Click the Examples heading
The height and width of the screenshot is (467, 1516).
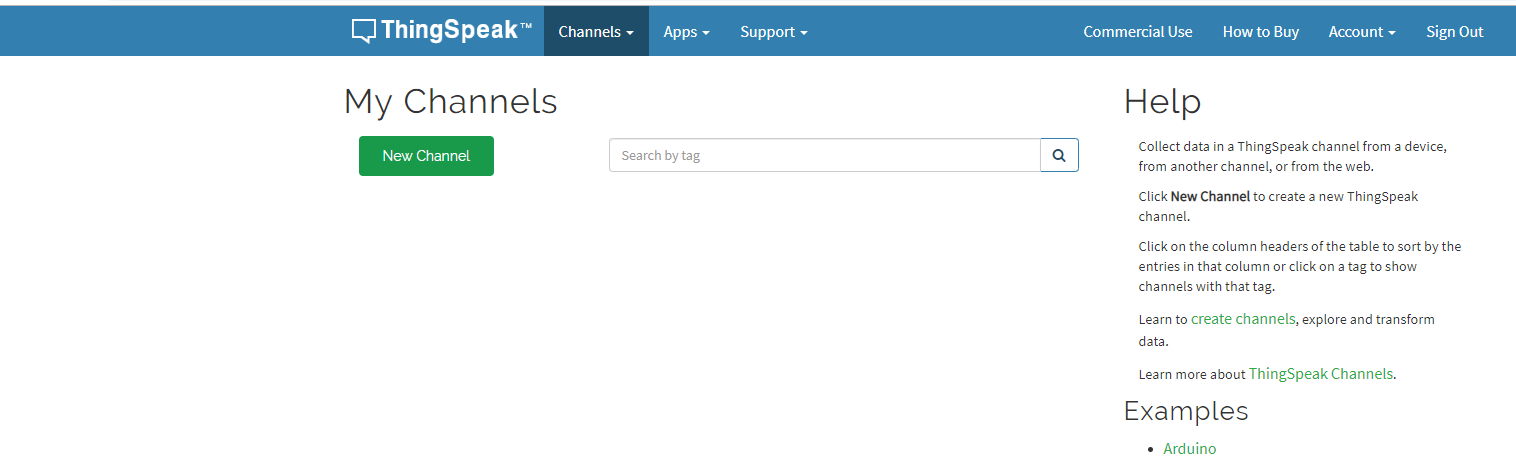pyautogui.click(x=1186, y=411)
